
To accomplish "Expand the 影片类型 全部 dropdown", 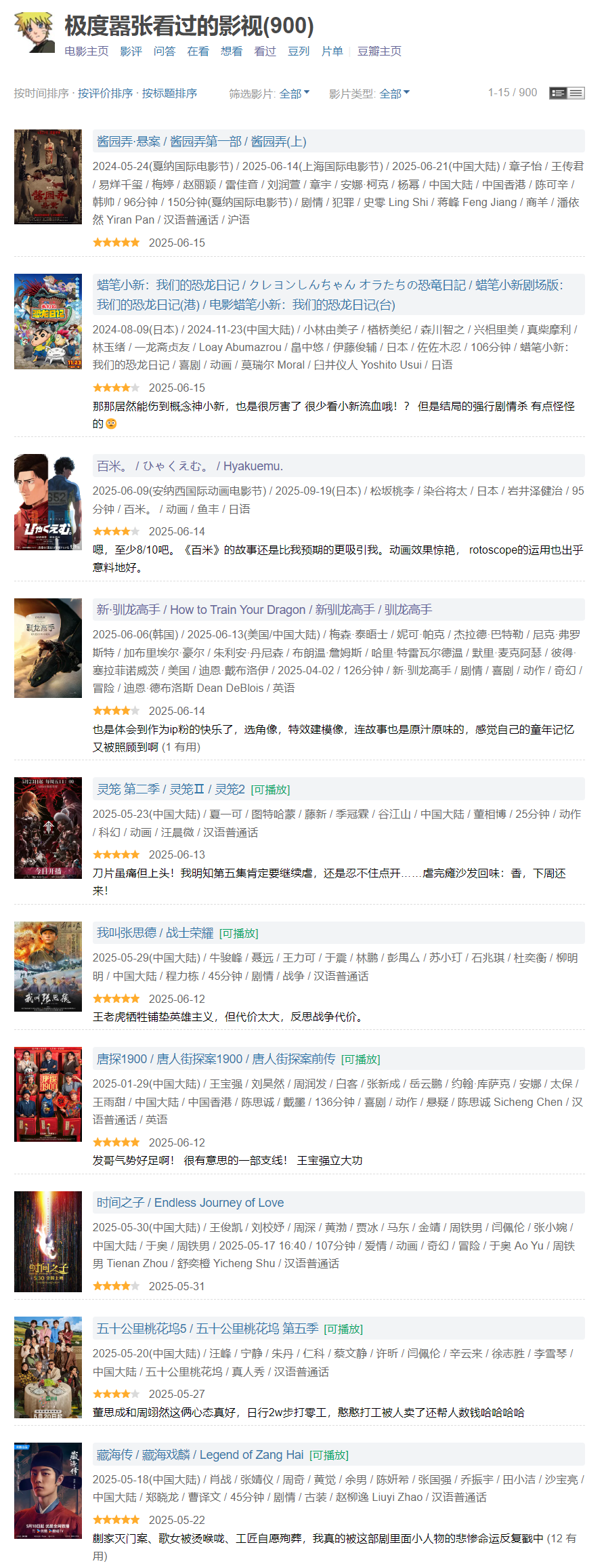I will (x=394, y=94).
